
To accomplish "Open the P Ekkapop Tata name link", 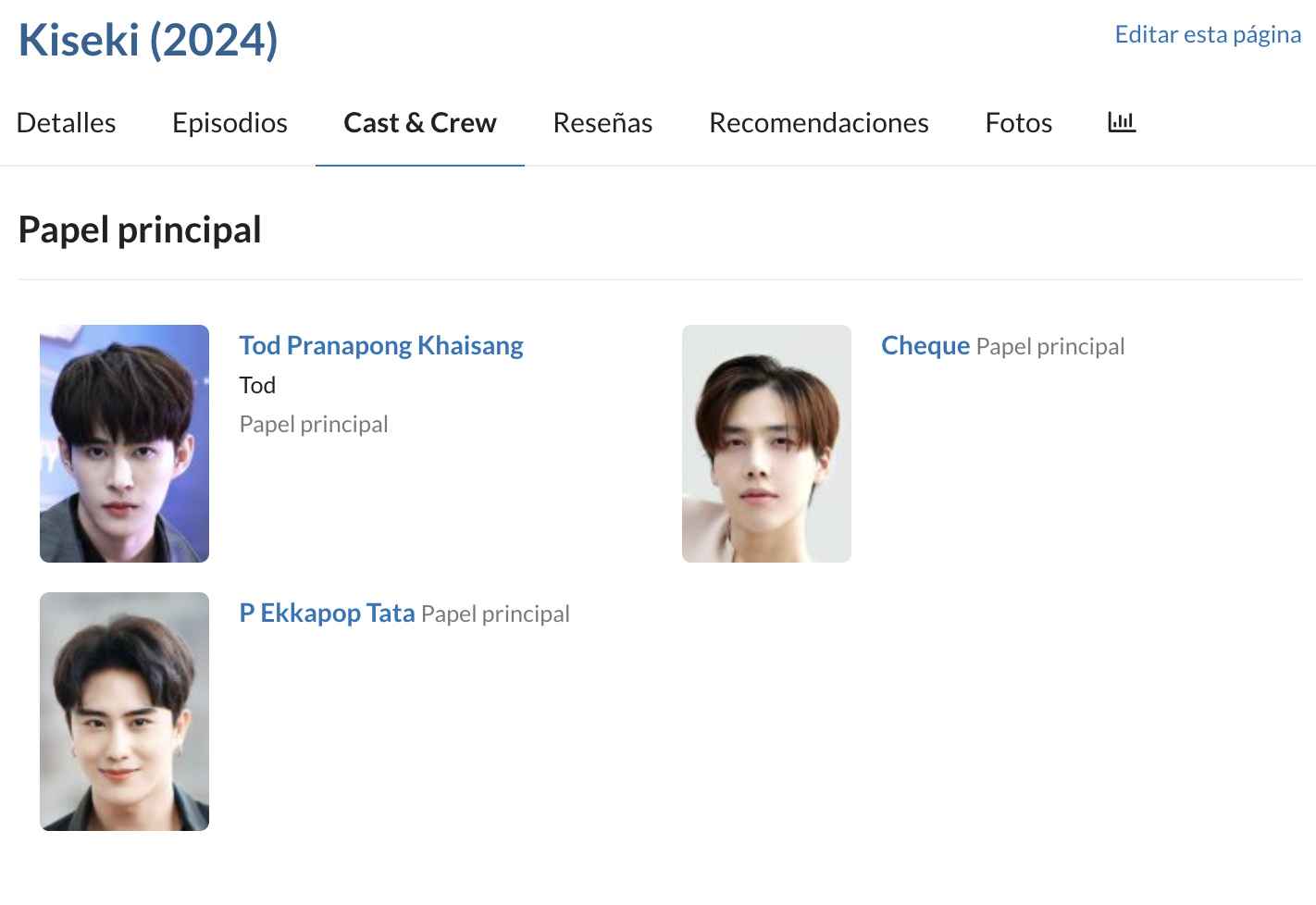I will click(x=327, y=614).
